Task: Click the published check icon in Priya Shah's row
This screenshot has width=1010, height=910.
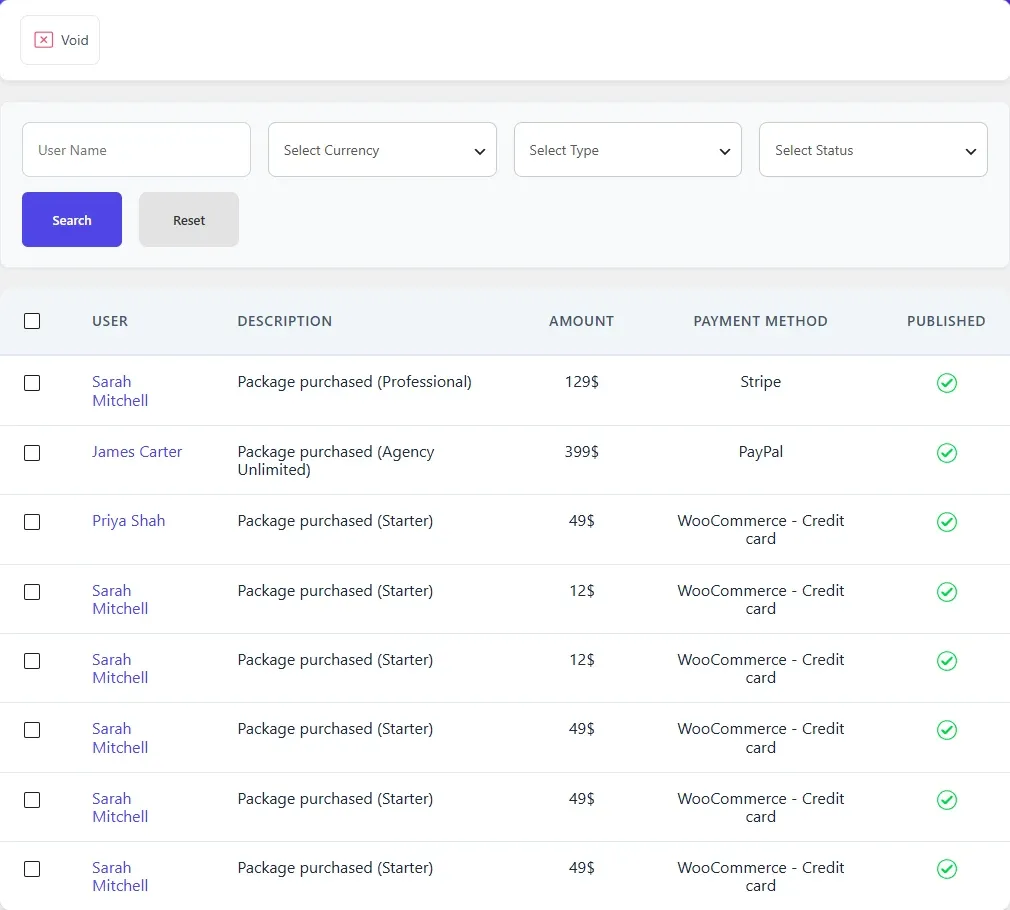Action: pos(946,522)
